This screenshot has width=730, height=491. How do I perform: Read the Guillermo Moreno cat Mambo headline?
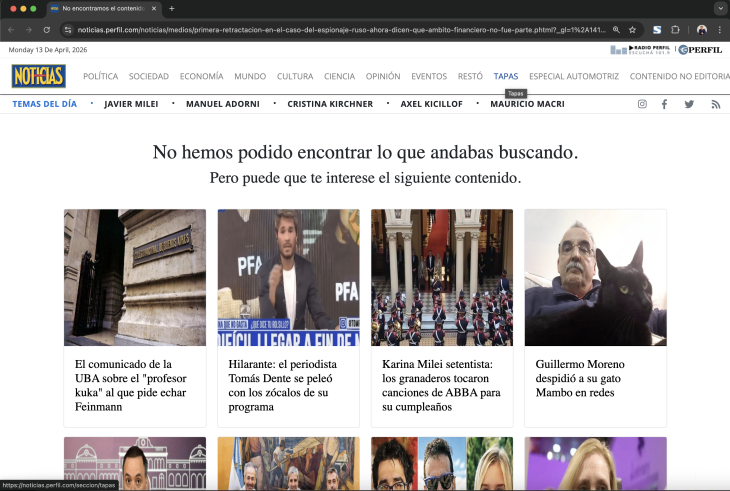point(588,379)
